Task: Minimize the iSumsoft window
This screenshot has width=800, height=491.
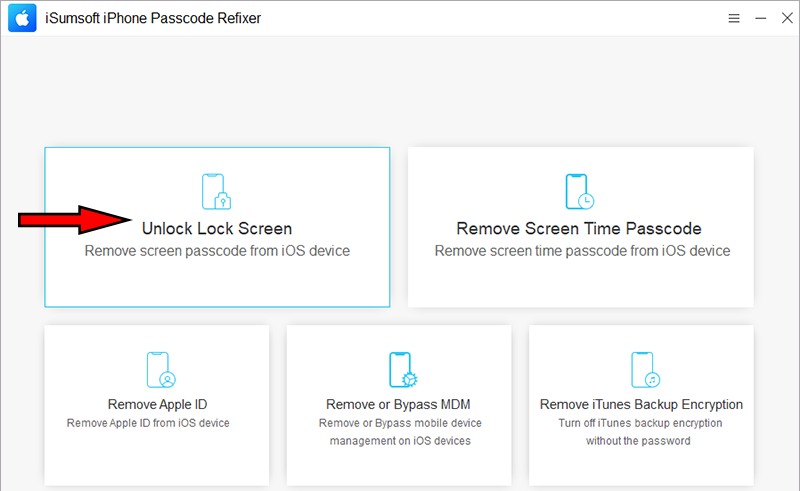Action: (760, 19)
